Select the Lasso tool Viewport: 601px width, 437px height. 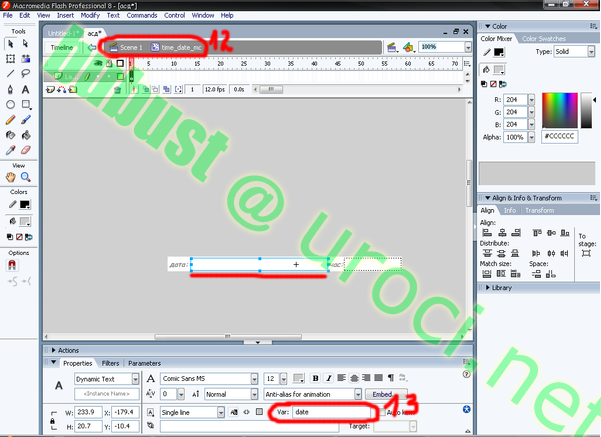tap(25, 74)
